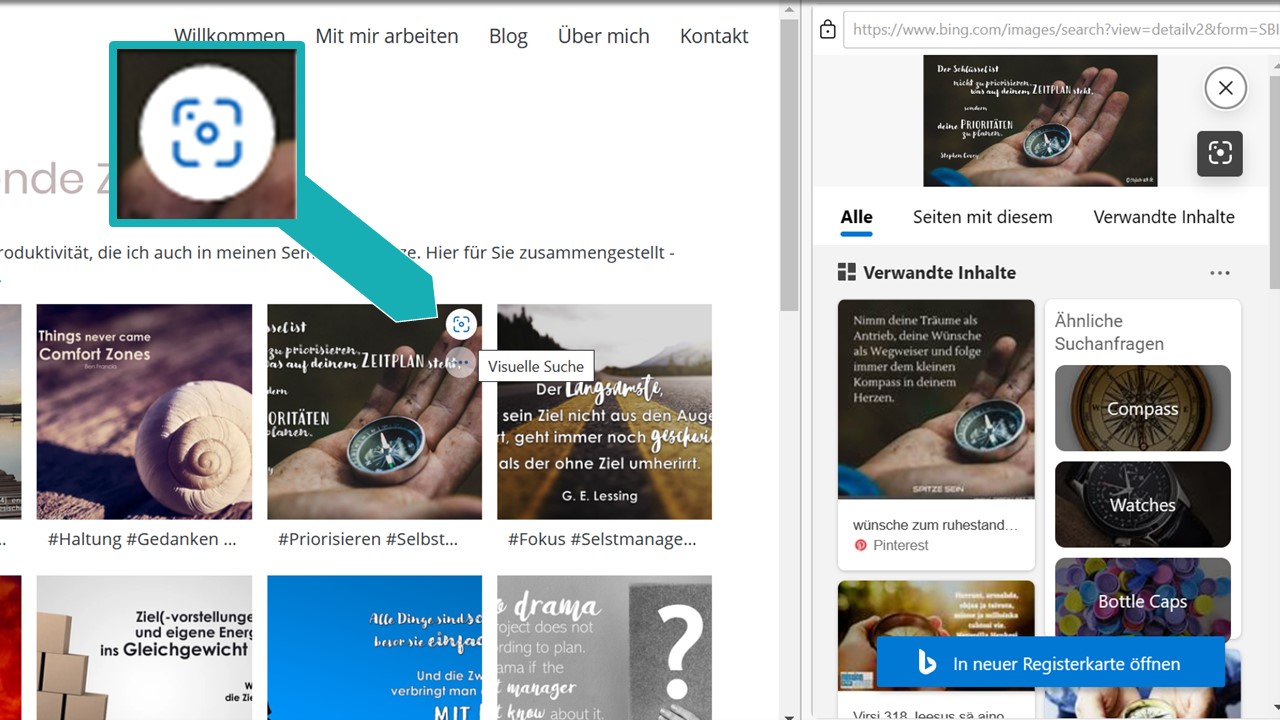This screenshot has height=720, width=1280.
Task: Open the Compass related search
Action: pyautogui.click(x=1142, y=408)
